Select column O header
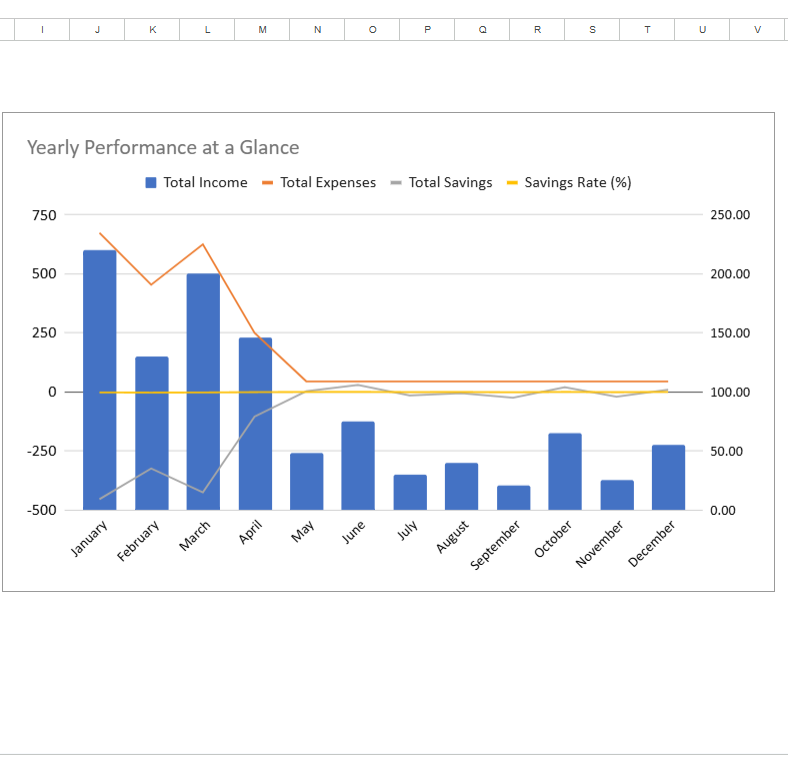The height and width of the screenshot is (758, 788). point(372,30)
